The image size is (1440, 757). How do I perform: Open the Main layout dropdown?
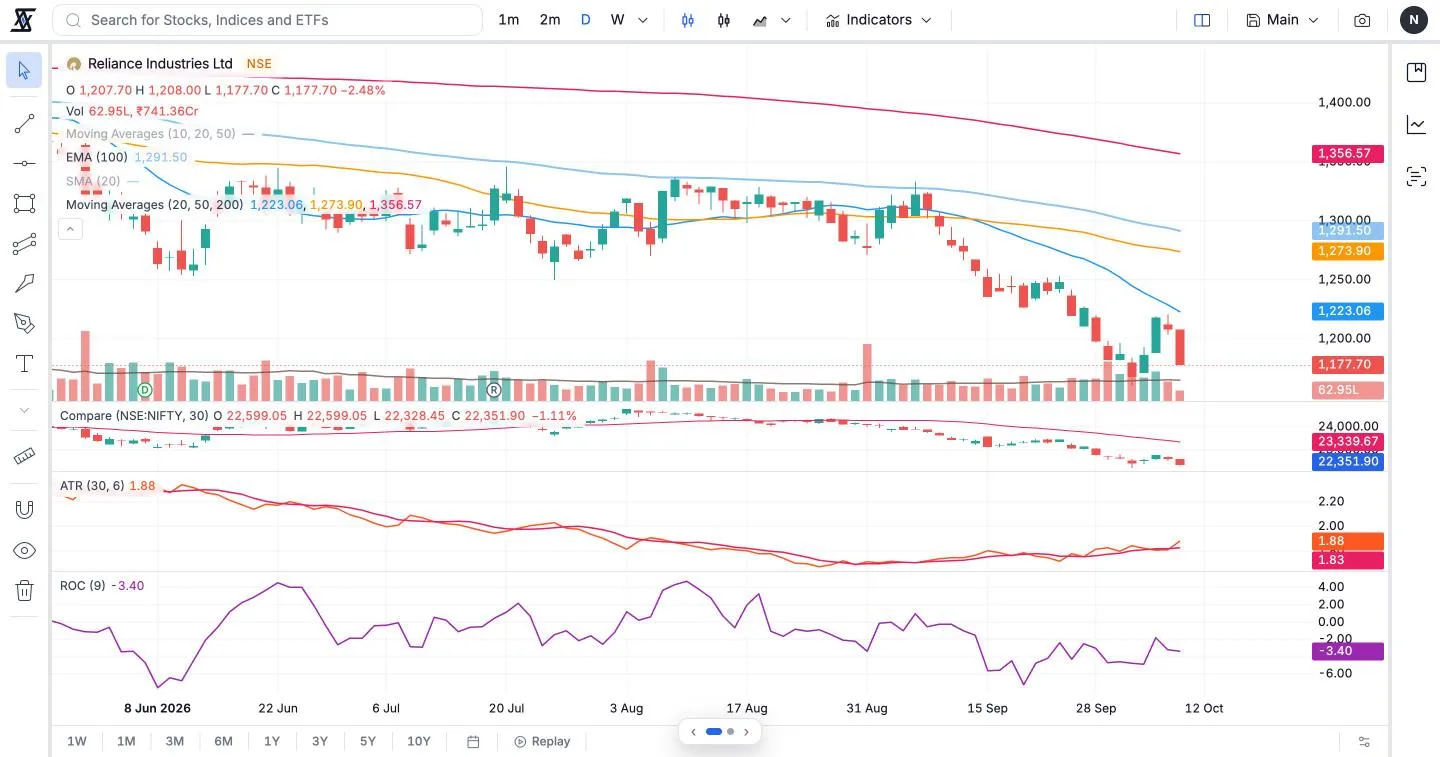[1282, 20]
